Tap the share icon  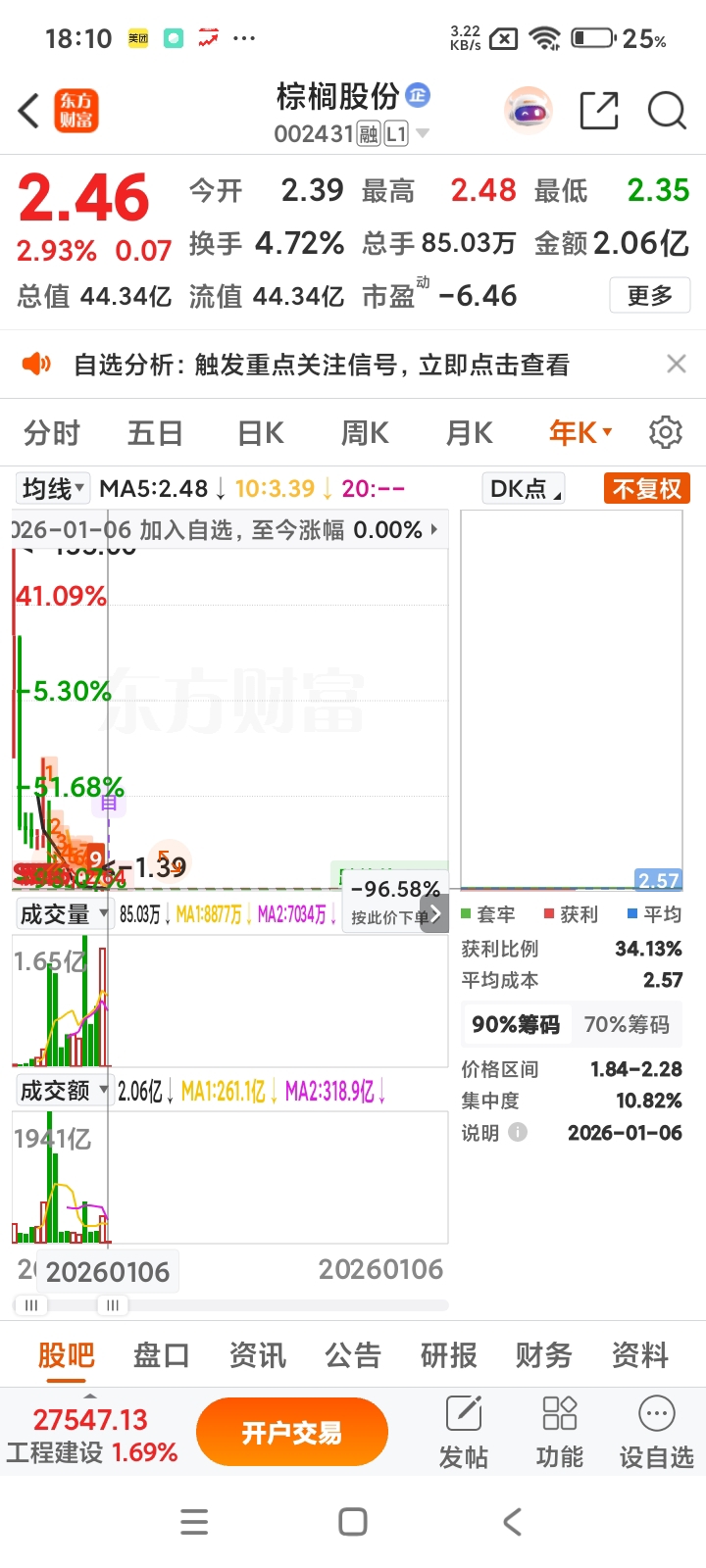pos(599,111)
